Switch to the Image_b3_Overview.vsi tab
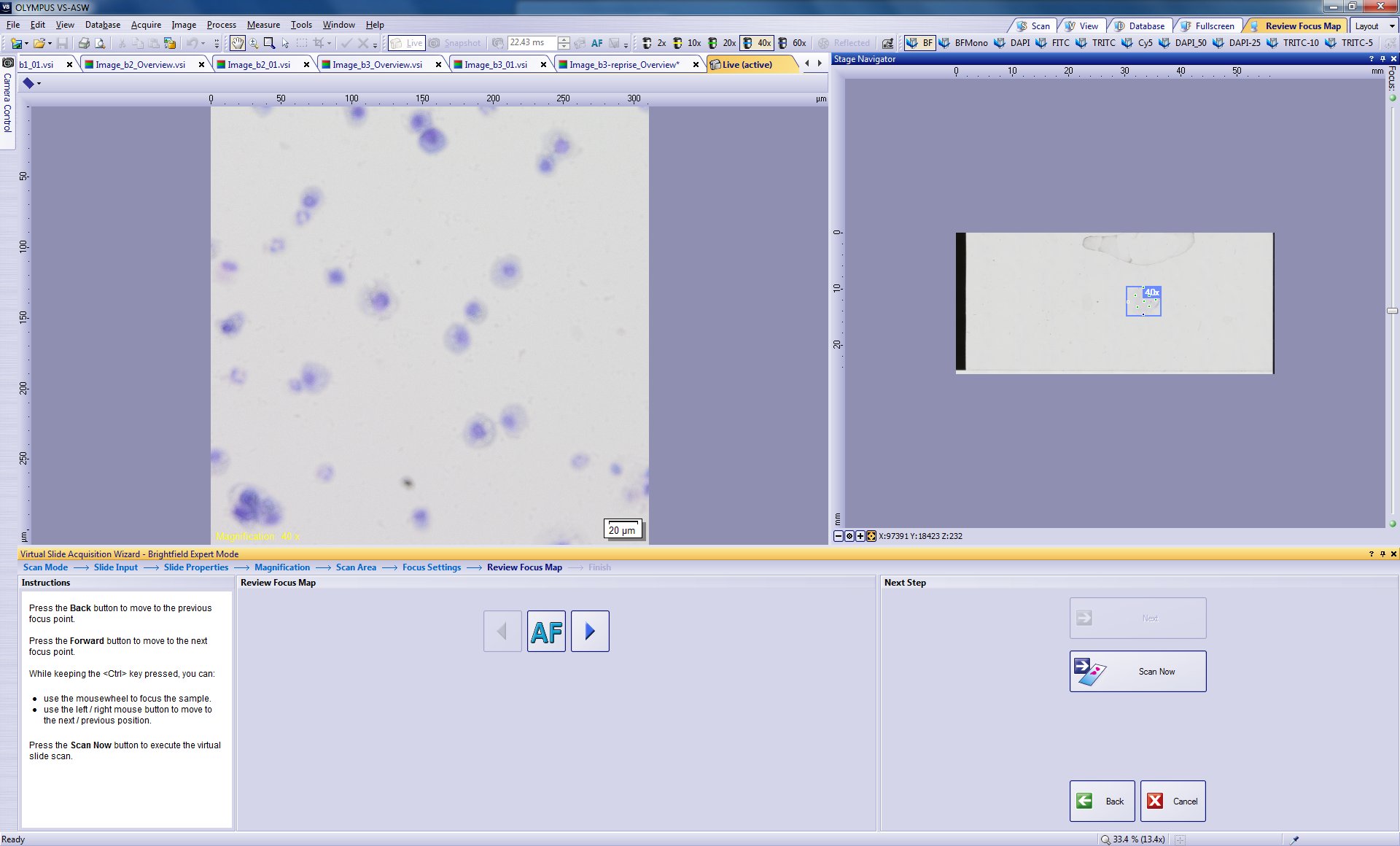This screenshot has height=846, width=1400. tap(377, 65)
